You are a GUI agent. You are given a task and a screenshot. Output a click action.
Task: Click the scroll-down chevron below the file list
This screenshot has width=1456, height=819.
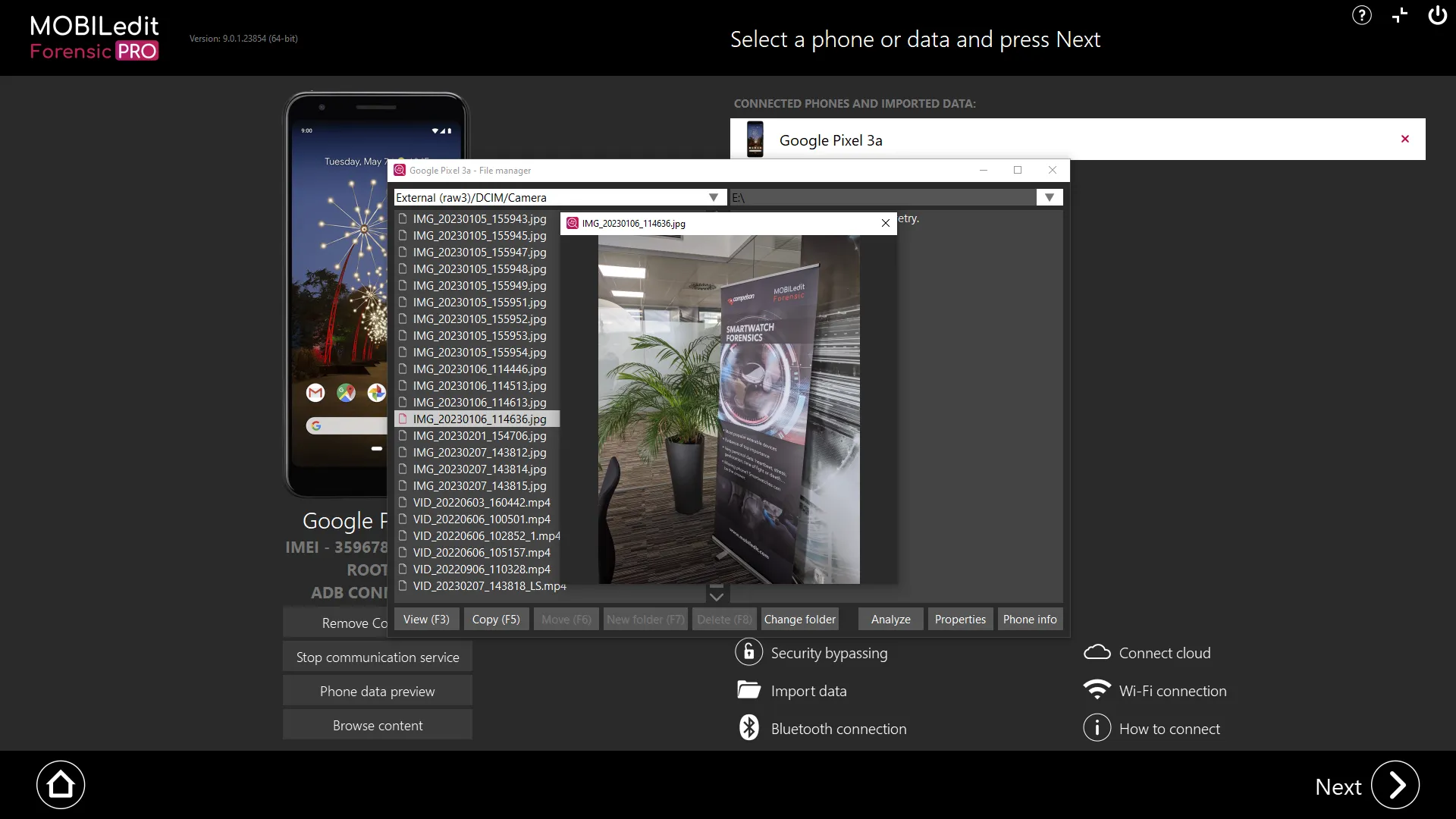pyautogui.click(x=716, y=597)
